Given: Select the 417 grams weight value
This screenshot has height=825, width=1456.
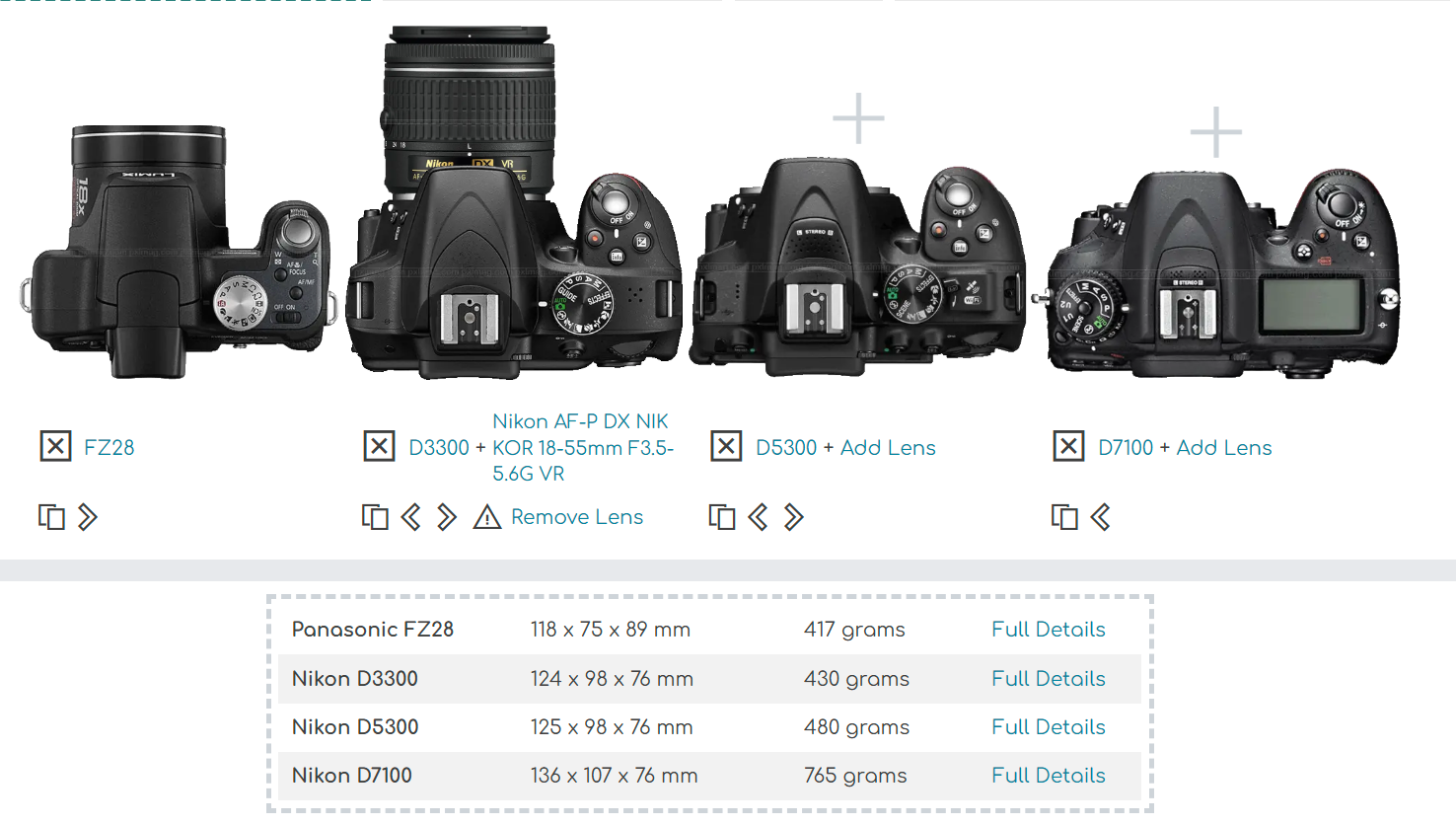Looking at the screenshot, I should tap(854, 630).
